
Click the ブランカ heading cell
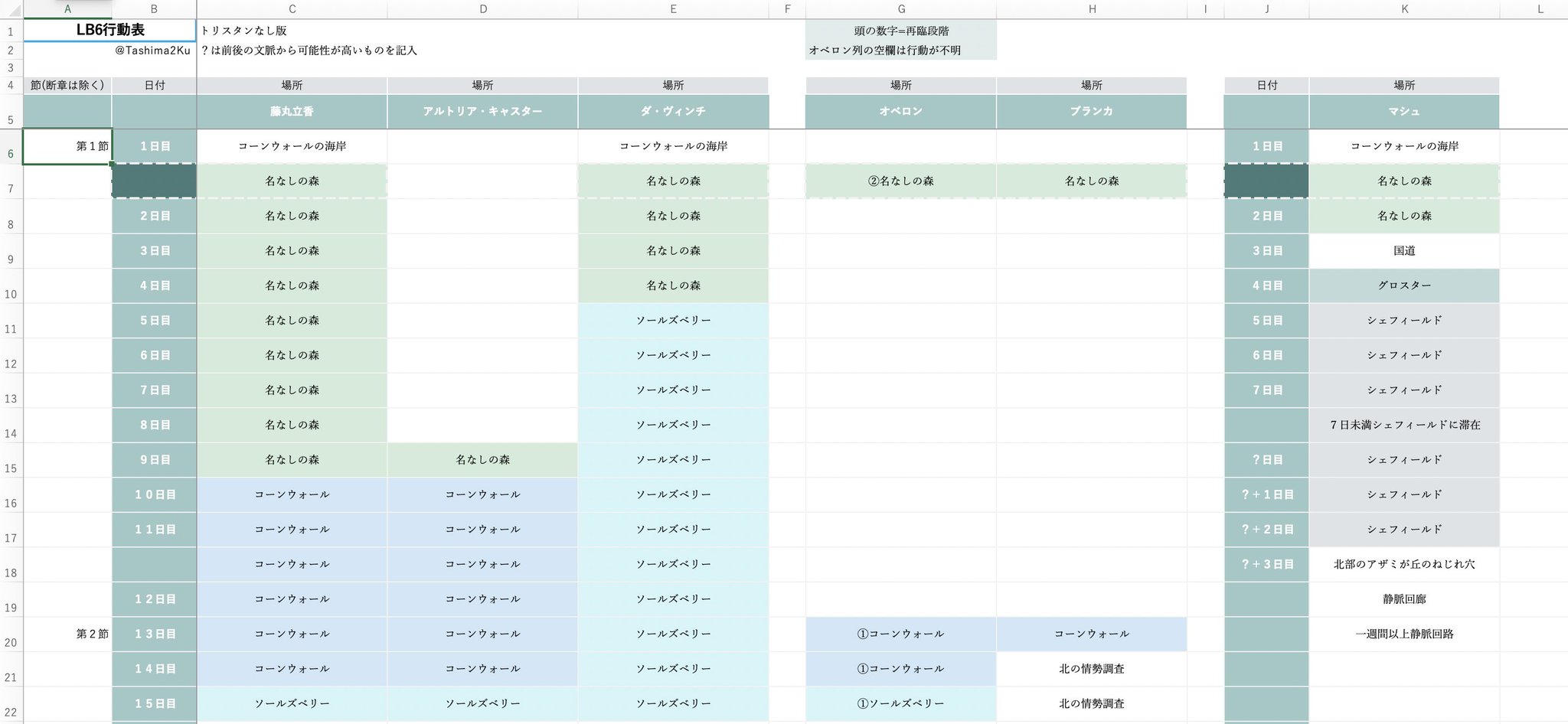(1092, 112)
